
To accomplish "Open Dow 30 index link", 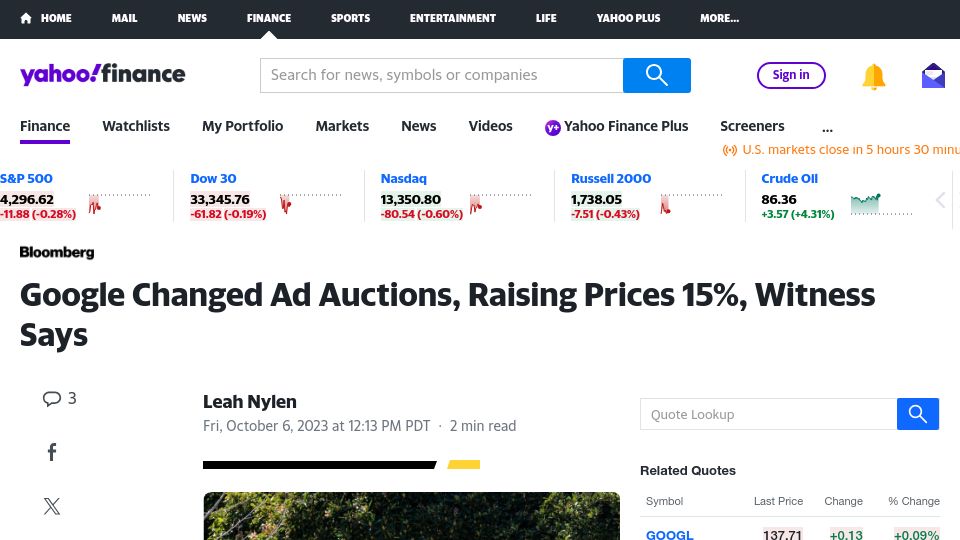I will pyautogui.click(x=213, y=179).
